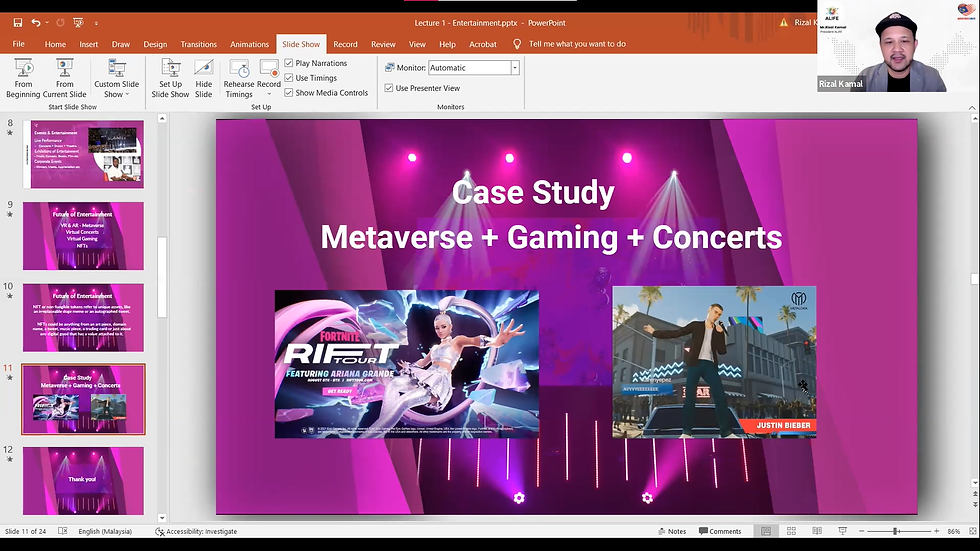Switch to Reading View icon
The width and height of the screenshot is (980, 551).
pos(817,531)
